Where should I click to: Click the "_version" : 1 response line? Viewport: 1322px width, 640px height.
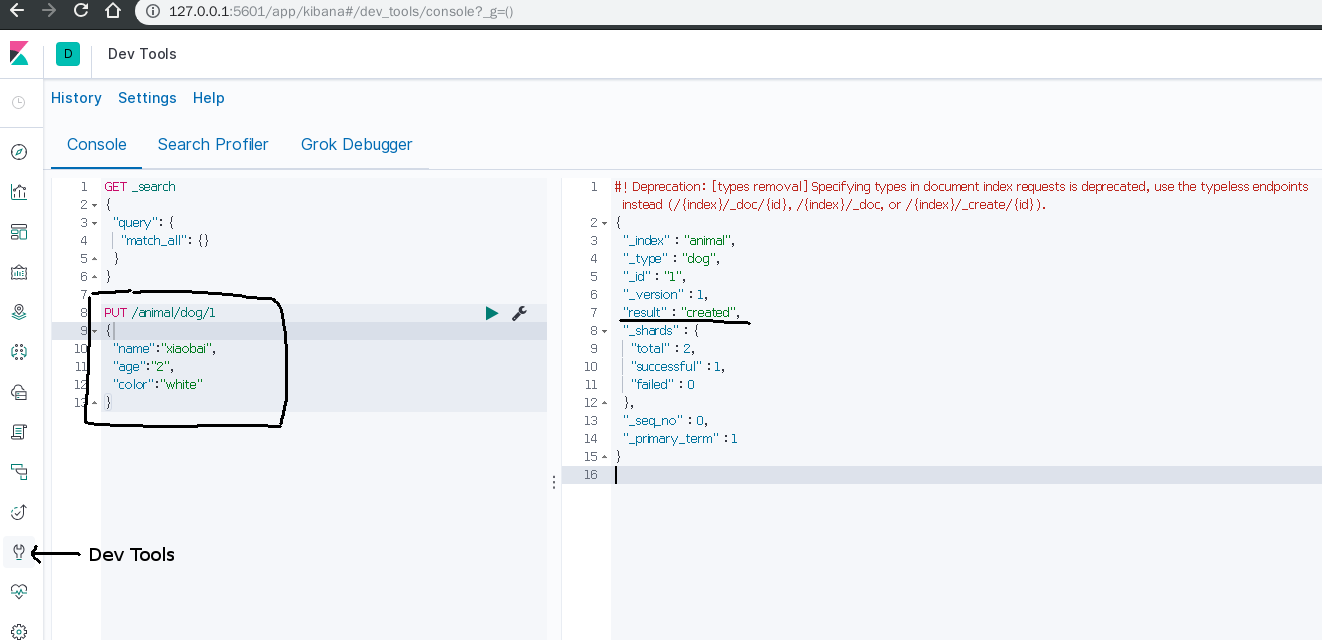point(667,295)
